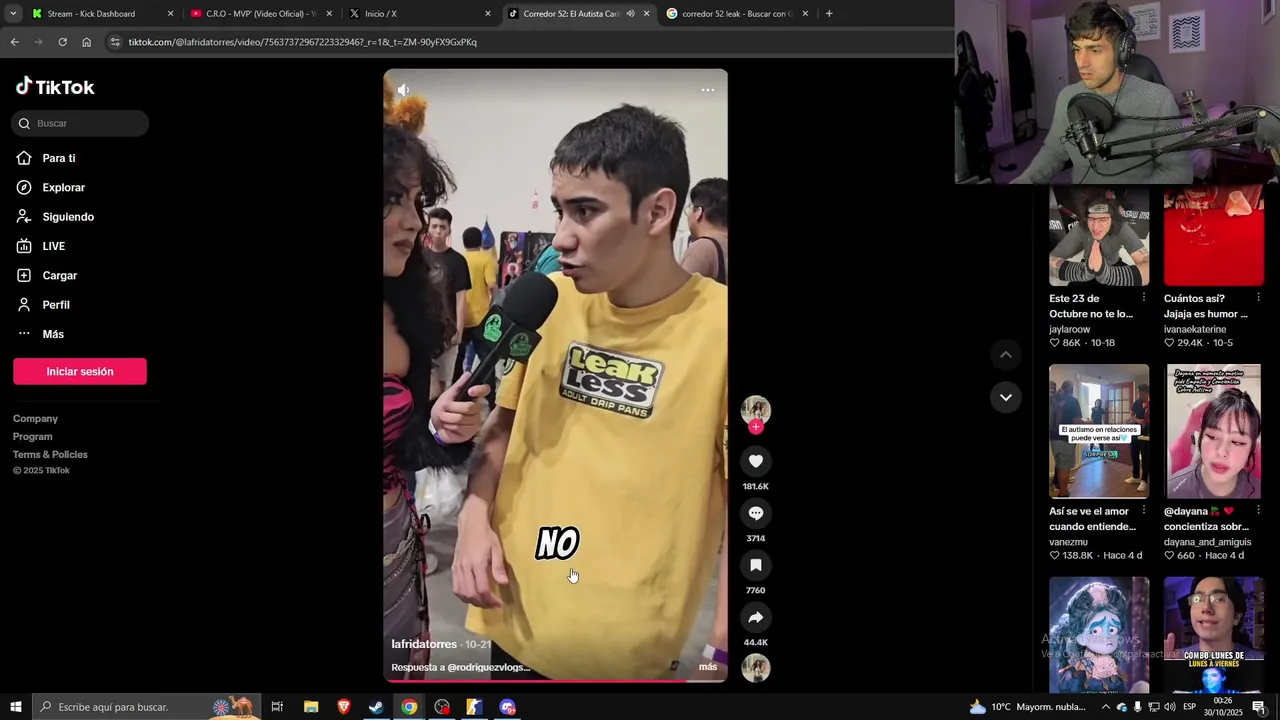
Task: Switch to corredor 52 leak search tab
Action: click(x=738, y=14)
